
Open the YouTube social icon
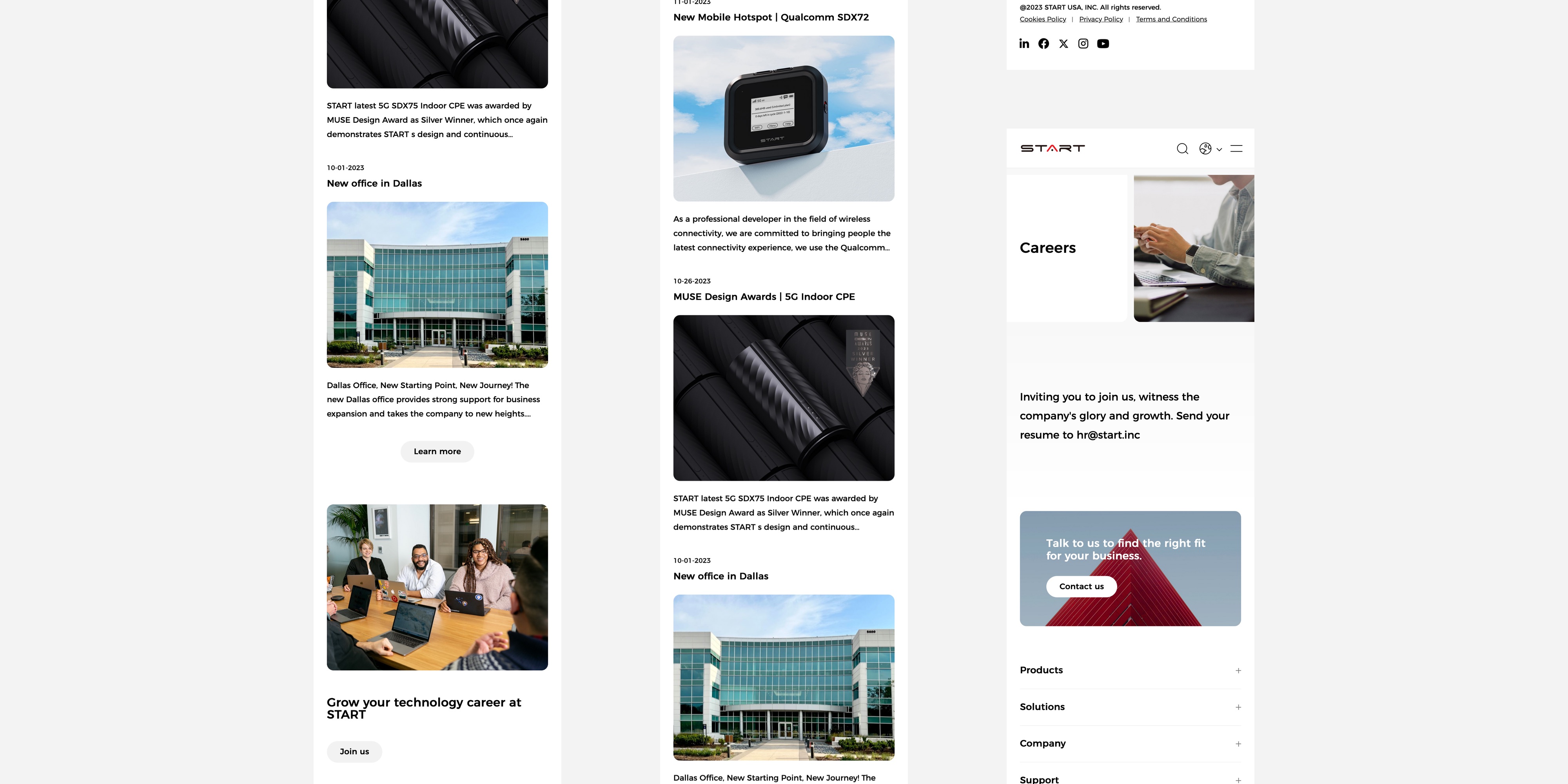[1103, 44]
